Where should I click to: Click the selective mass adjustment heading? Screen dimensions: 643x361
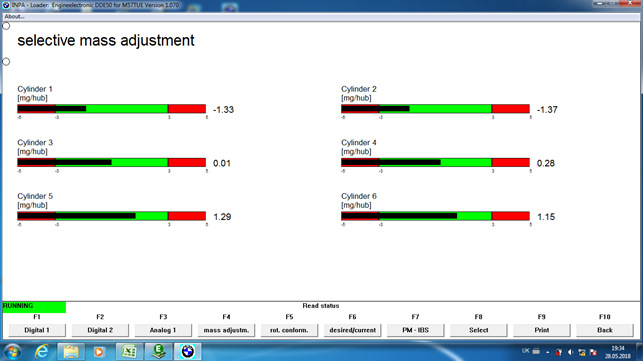coord(106,41)
